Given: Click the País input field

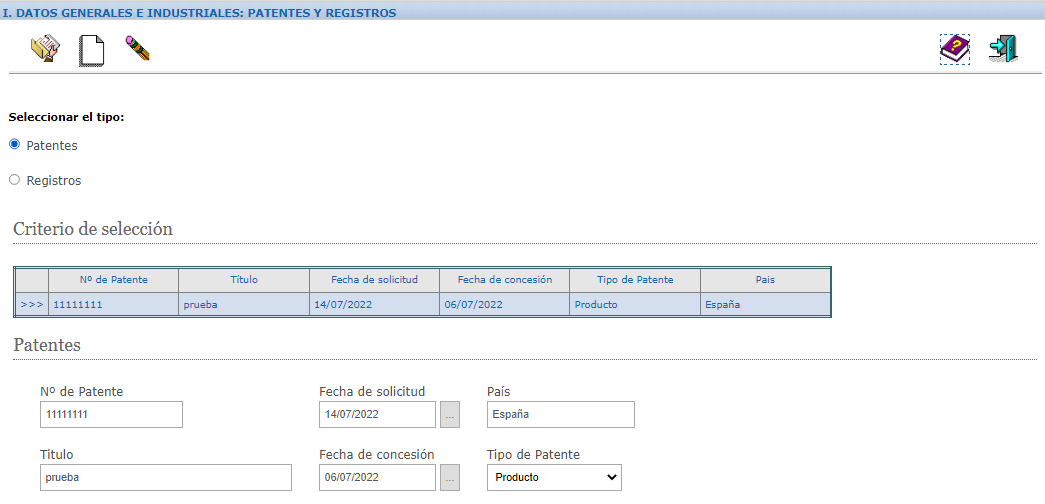Looking at the screenshot, I should [x=560, y=414].
